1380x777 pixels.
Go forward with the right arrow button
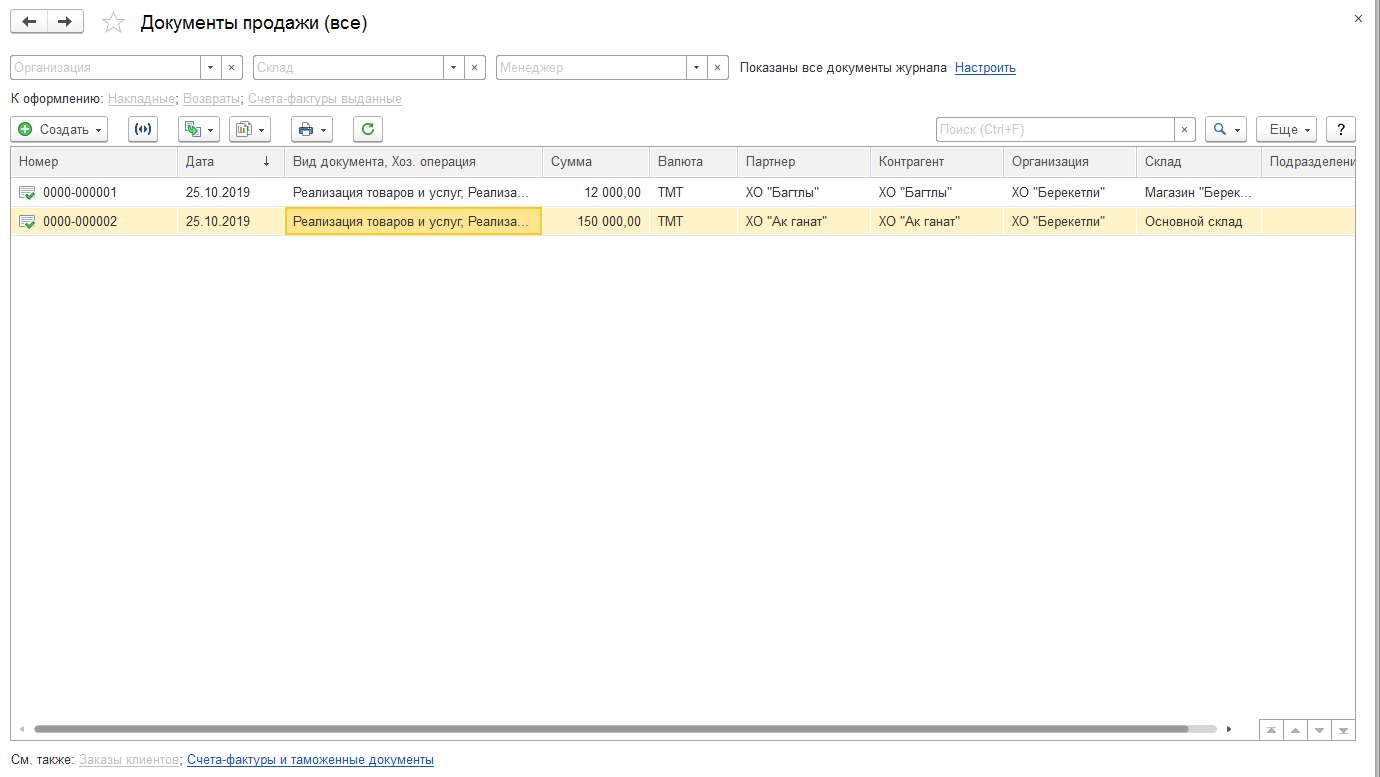click(x=65, y=21)
